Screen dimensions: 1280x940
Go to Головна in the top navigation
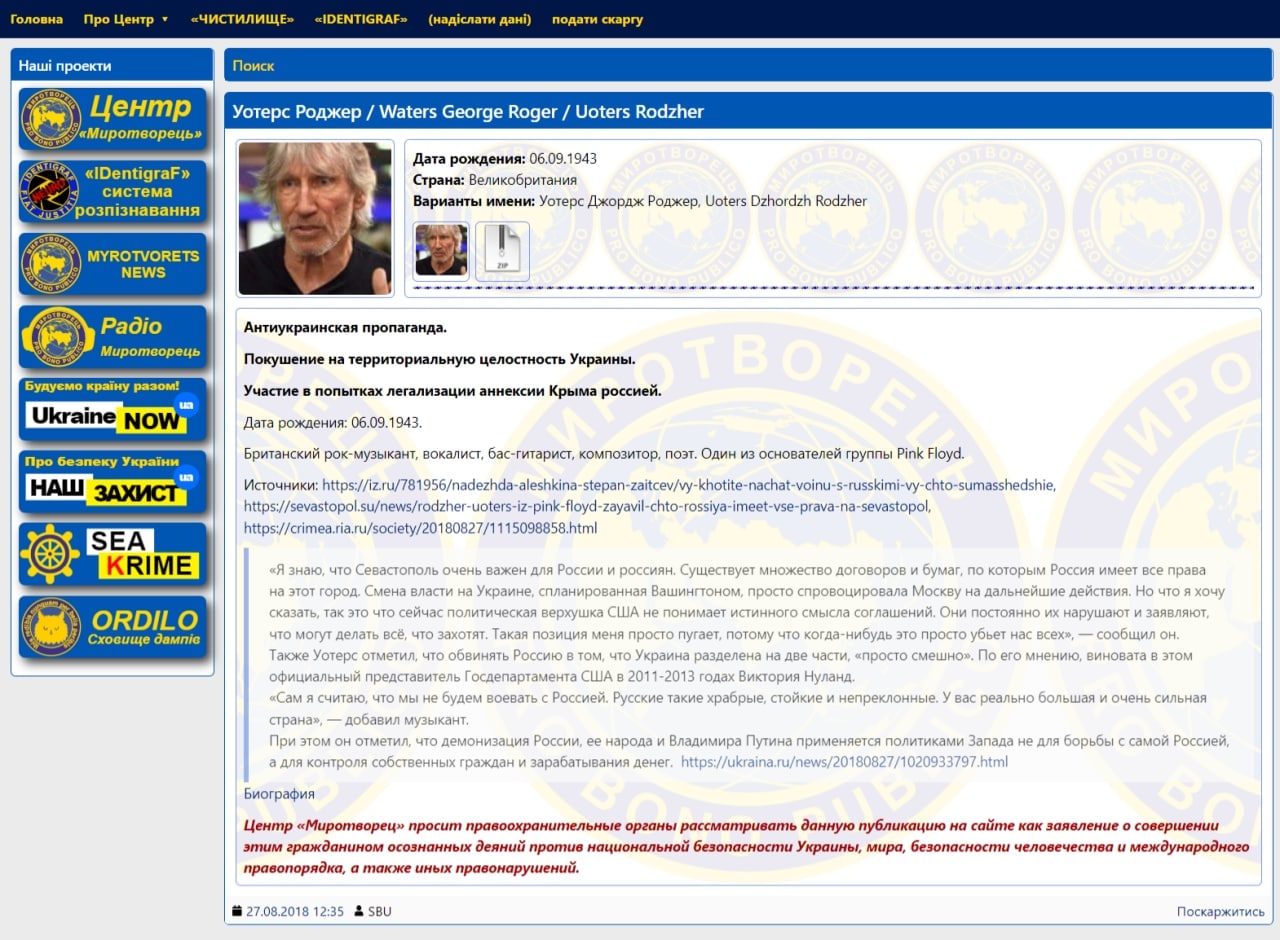(x=36, y=19)
